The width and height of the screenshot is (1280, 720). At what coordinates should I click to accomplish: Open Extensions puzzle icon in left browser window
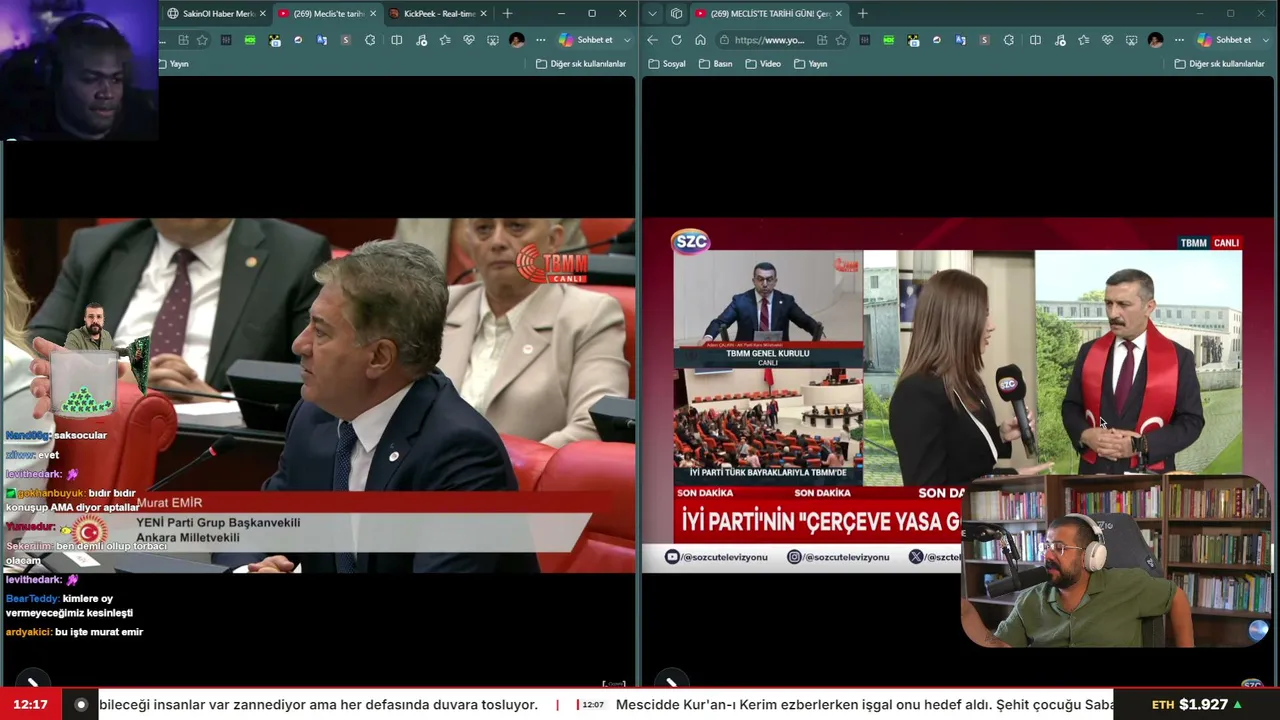(x=370, y=40)
